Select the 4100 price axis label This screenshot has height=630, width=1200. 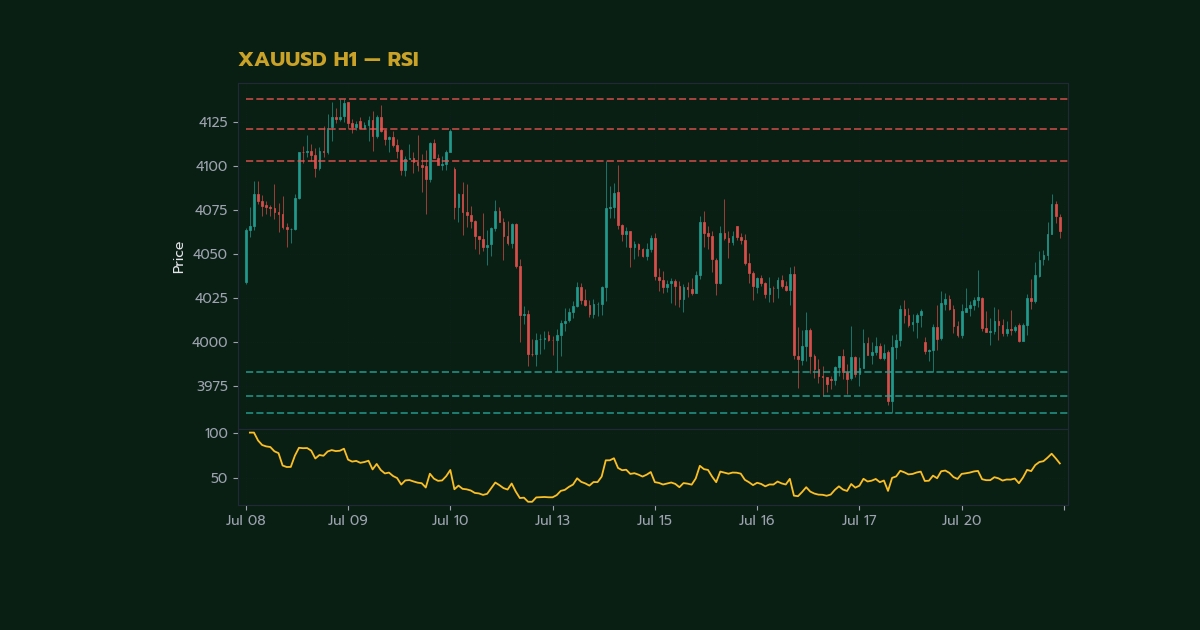click(x=213, y=166)
